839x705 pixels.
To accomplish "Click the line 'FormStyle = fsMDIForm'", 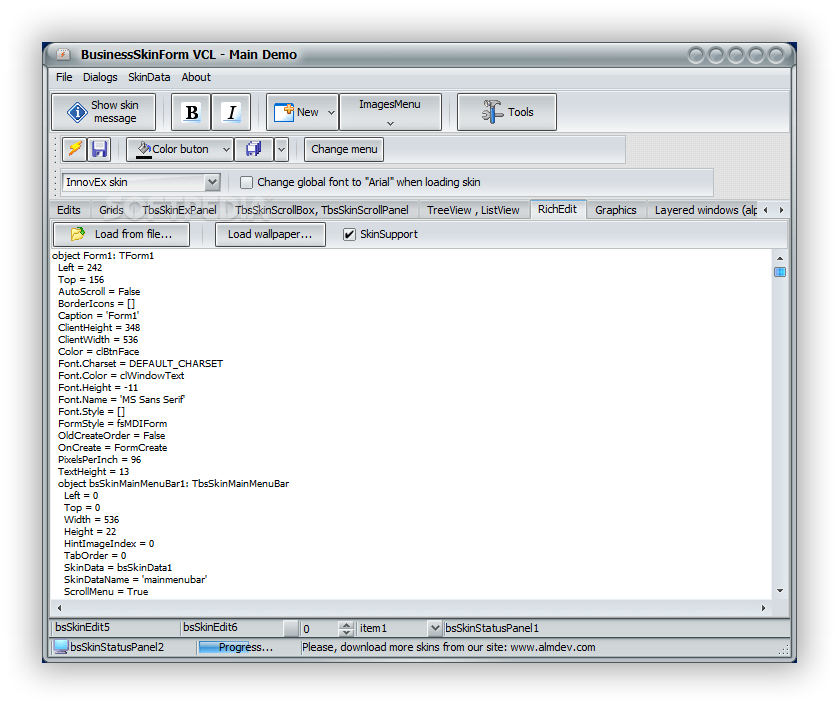I will pos(112,424).
